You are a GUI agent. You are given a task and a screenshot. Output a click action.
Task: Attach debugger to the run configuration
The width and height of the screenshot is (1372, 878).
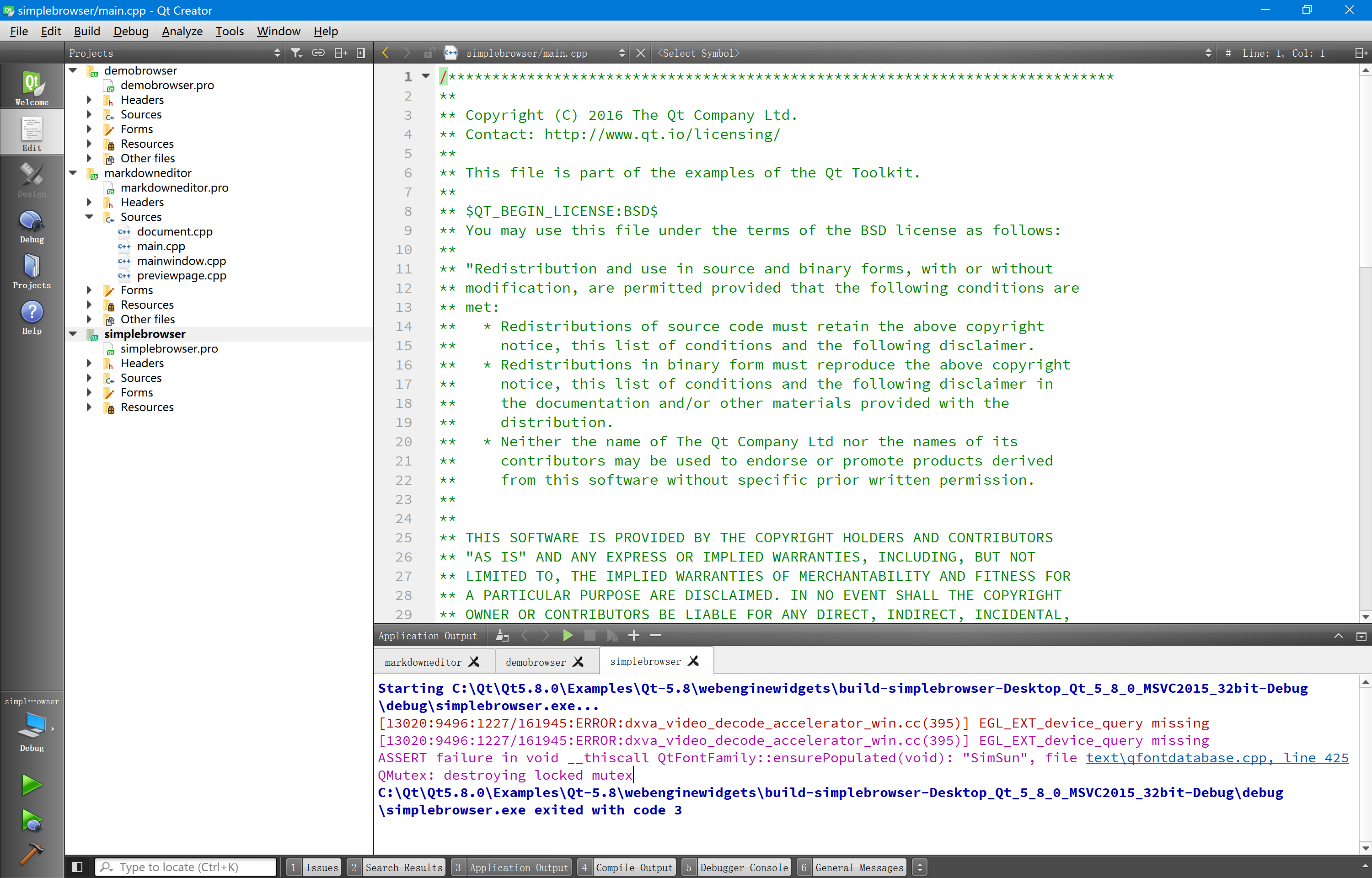pyautogui.click(x=612, y=635)
